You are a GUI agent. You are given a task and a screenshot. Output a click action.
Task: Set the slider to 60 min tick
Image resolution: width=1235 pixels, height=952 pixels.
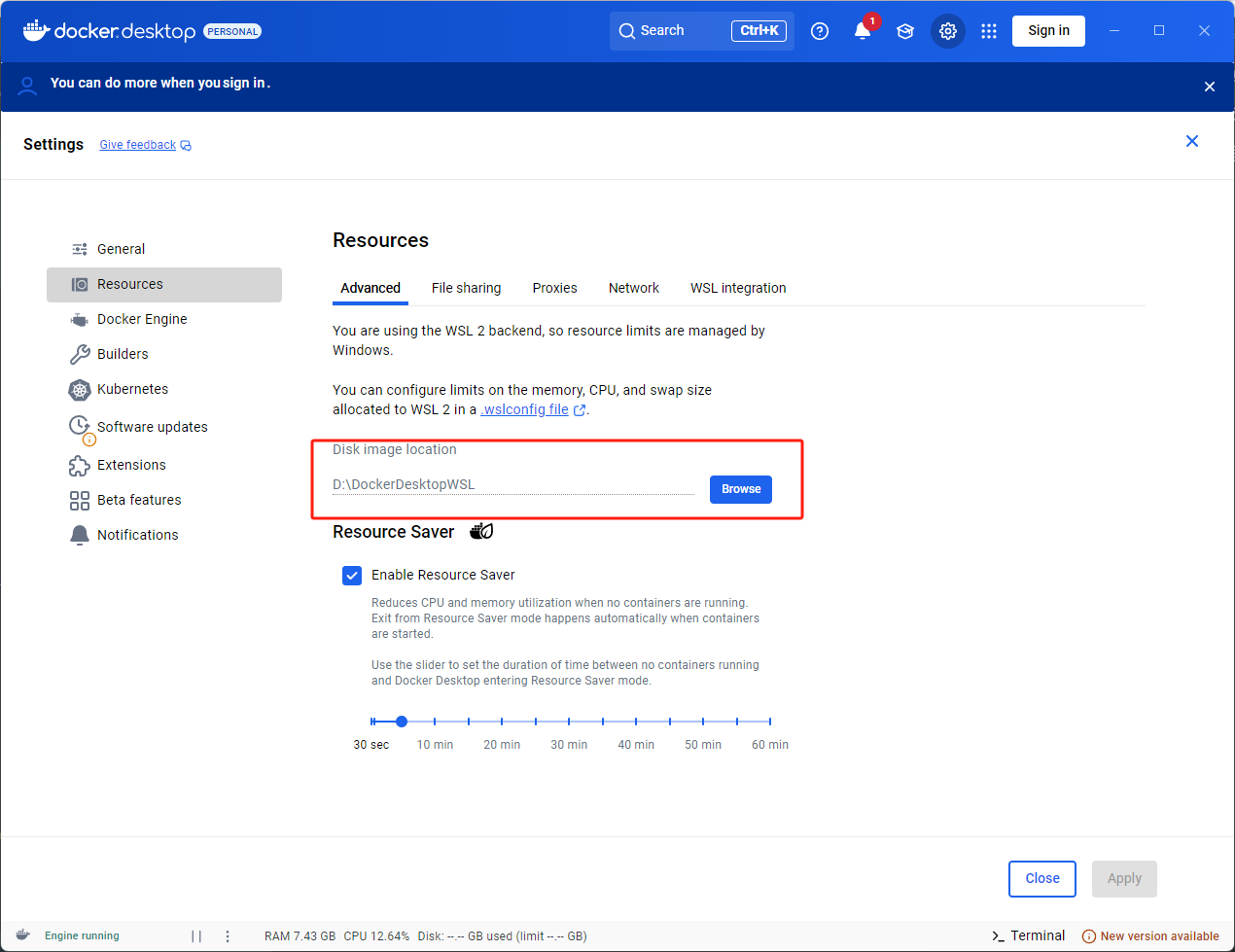(x=770, y=722)
